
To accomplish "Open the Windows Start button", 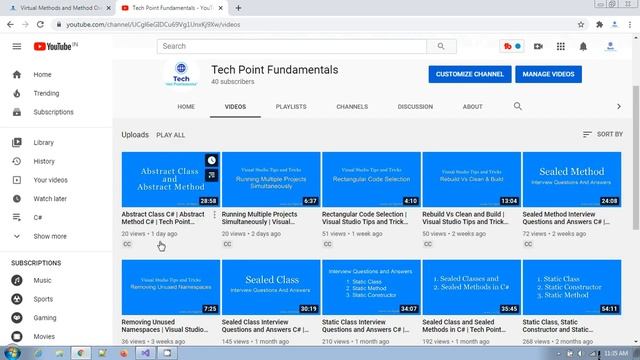I will pos(11,353).
